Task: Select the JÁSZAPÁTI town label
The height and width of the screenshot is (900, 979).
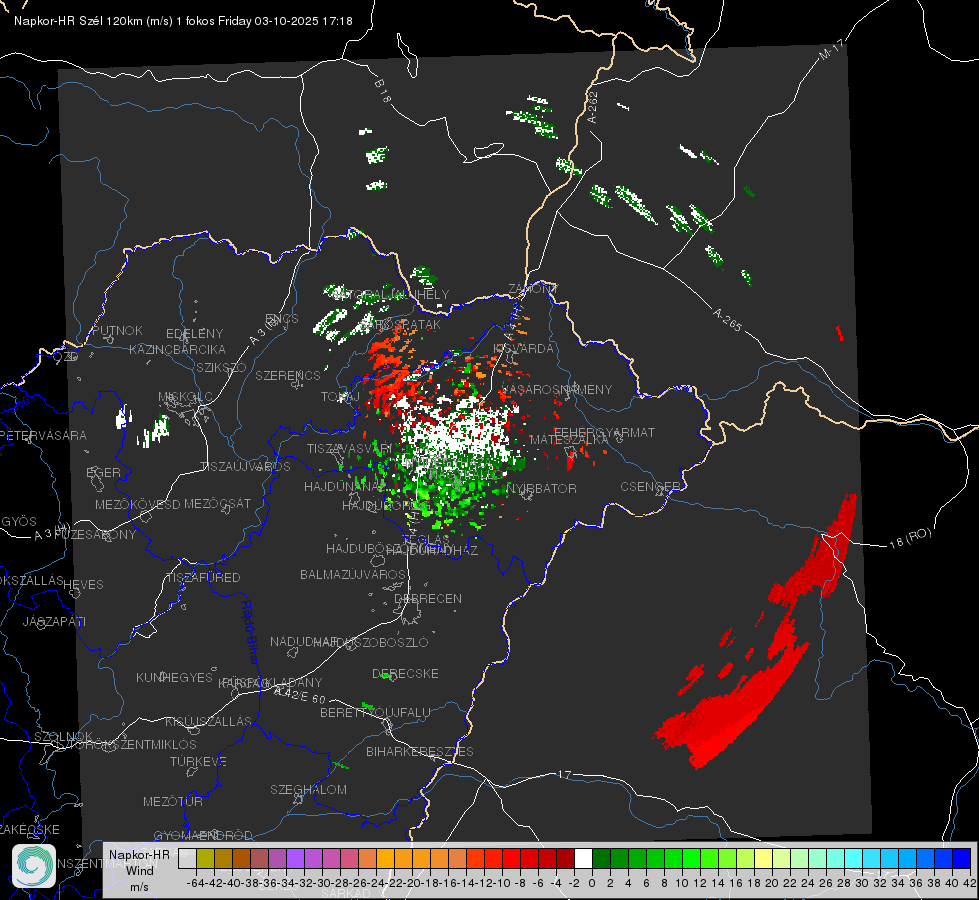Action: pyautogui.click(x=54, y=621)
